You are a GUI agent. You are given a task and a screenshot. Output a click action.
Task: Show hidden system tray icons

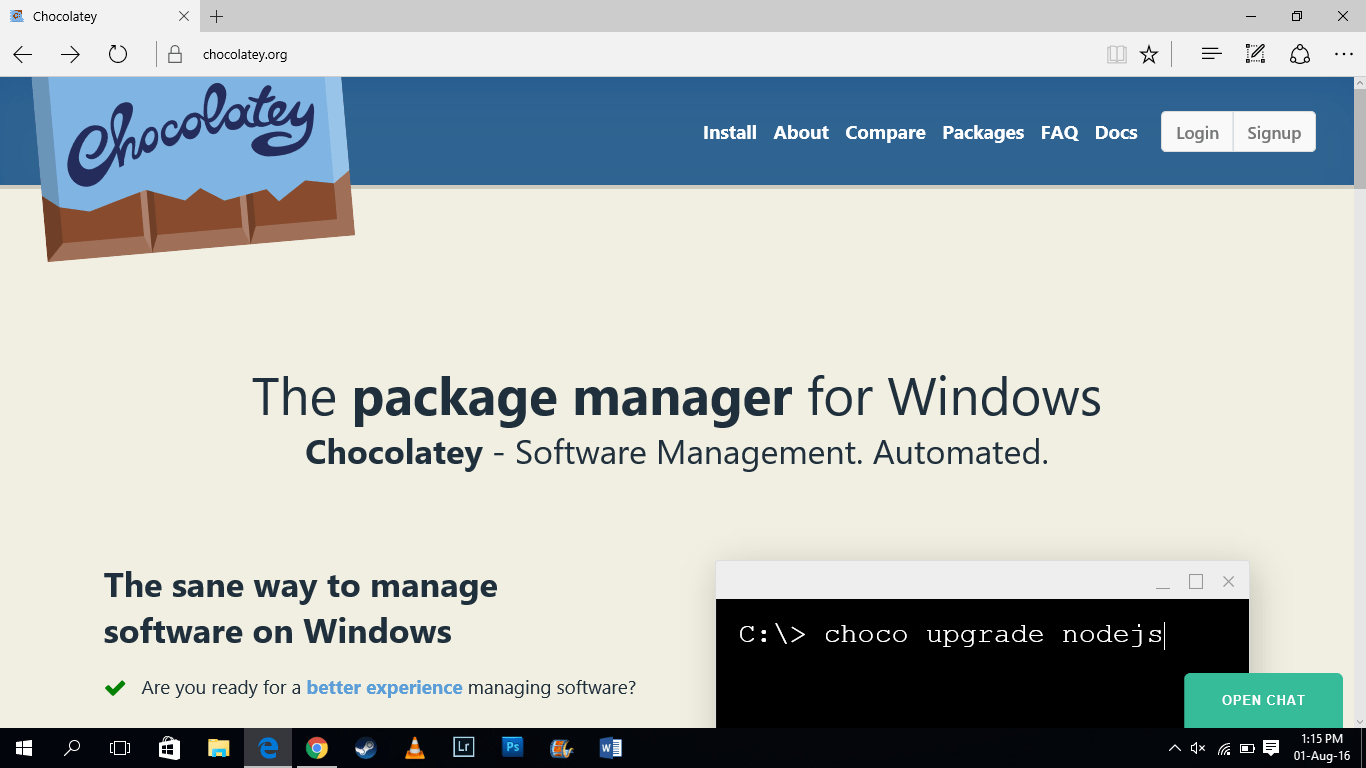point(1175,748)
